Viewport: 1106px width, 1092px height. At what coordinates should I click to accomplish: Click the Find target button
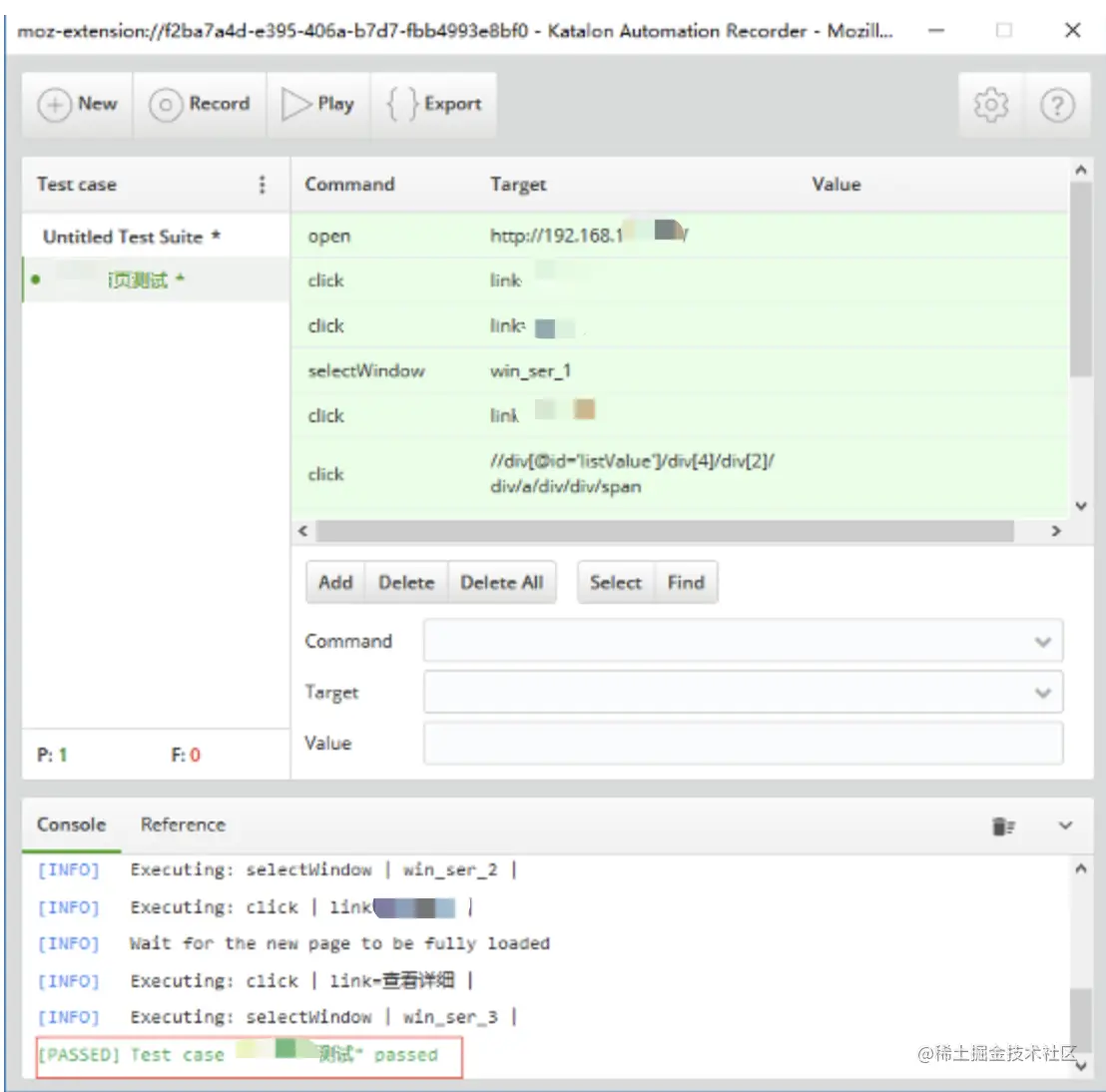(686, 583)
